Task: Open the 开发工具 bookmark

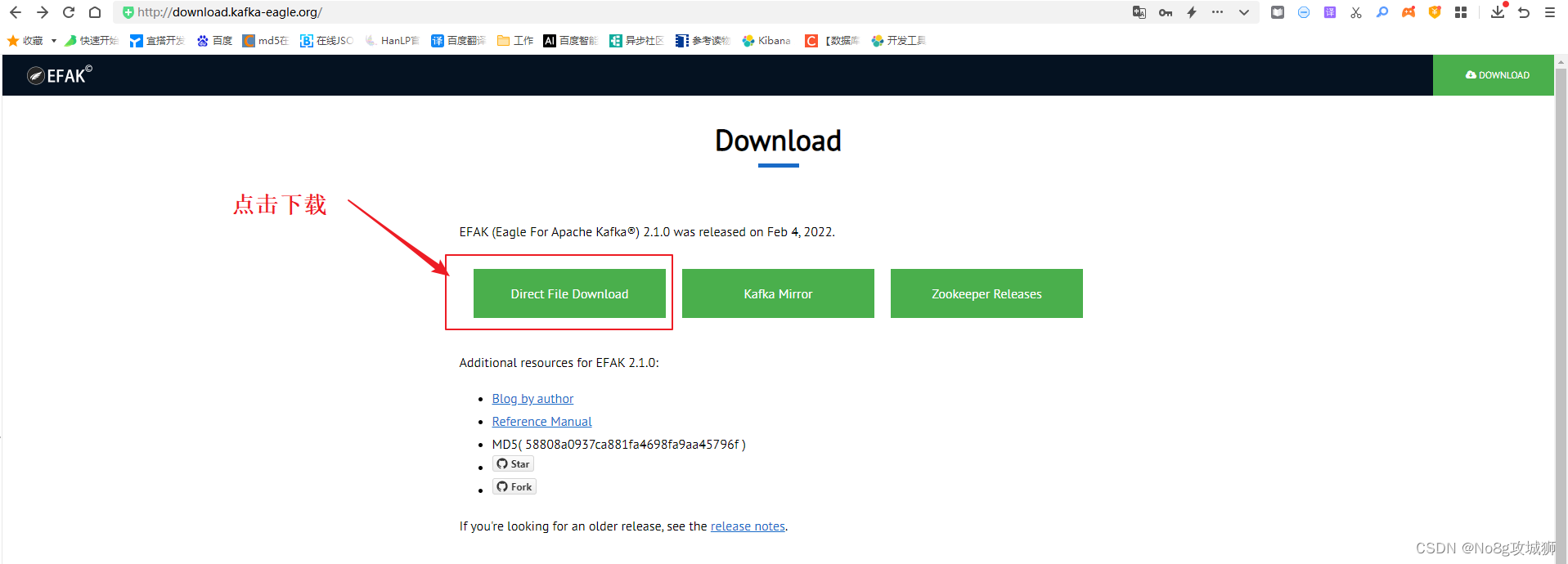Action: (x=898, y=41)
